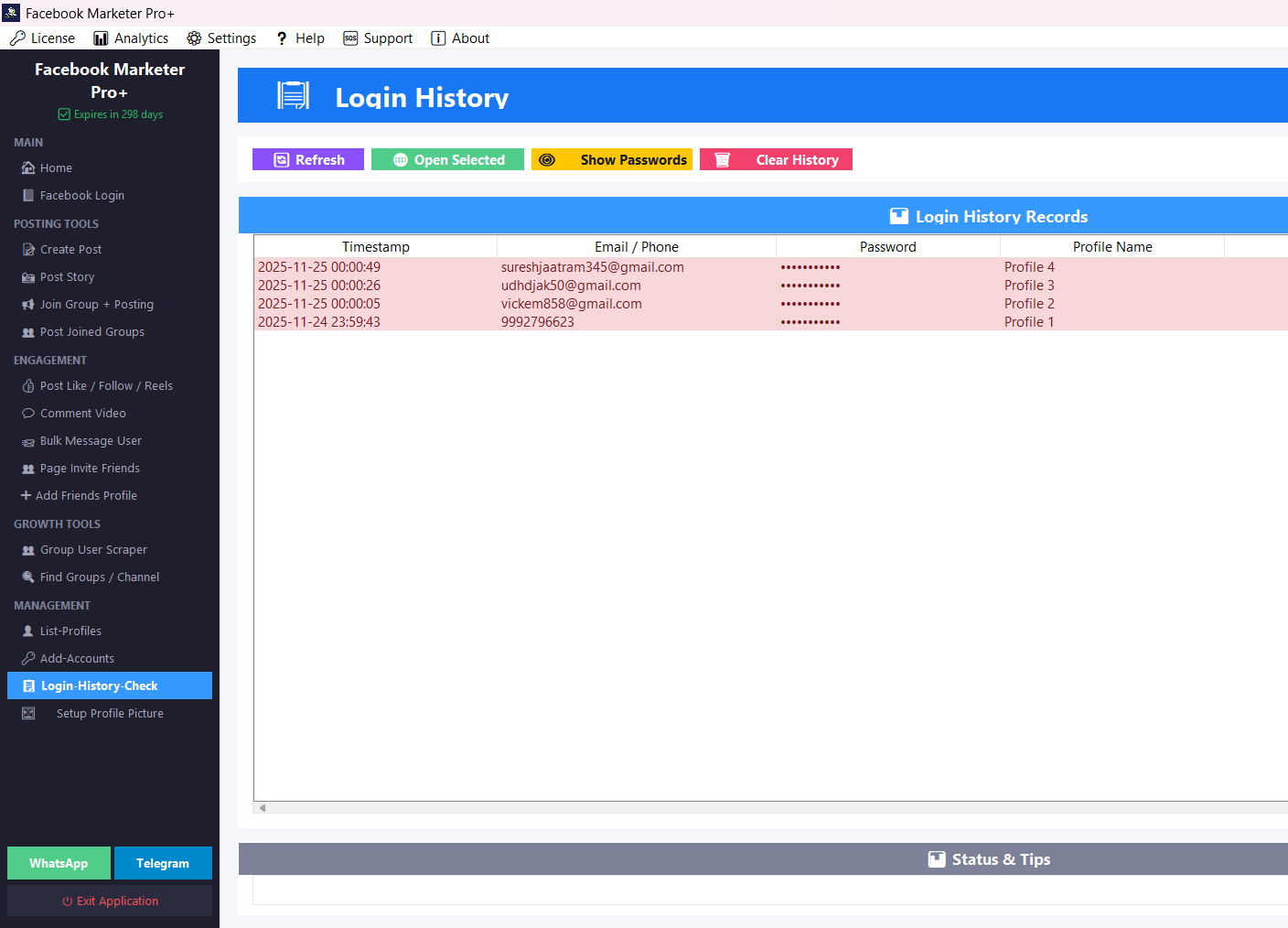The height and width of the screenshot is (928, 1288).
Task: Open Find Groups / Channel tool
Action: 99,577
